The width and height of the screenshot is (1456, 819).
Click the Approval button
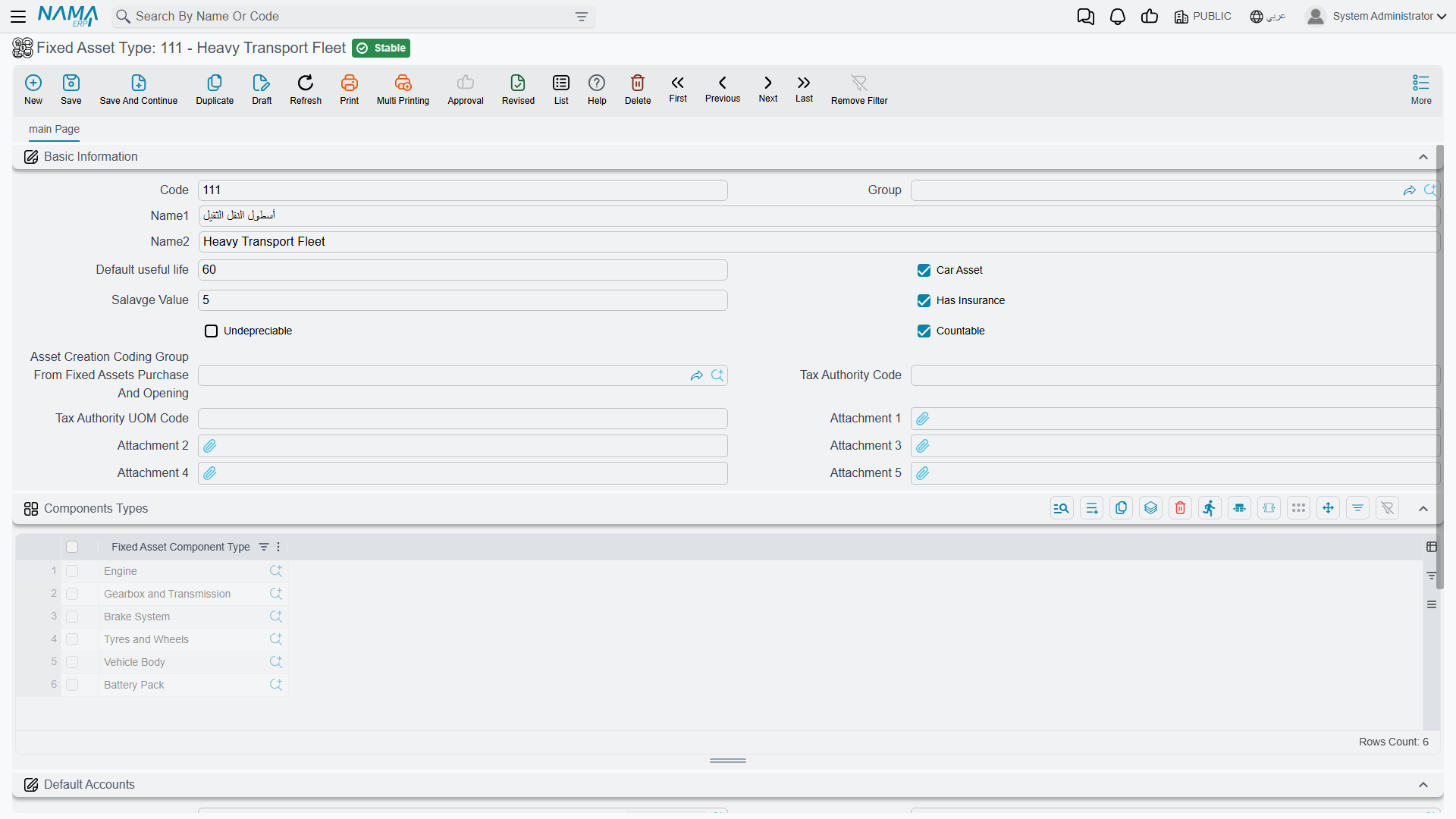point(466,89)
